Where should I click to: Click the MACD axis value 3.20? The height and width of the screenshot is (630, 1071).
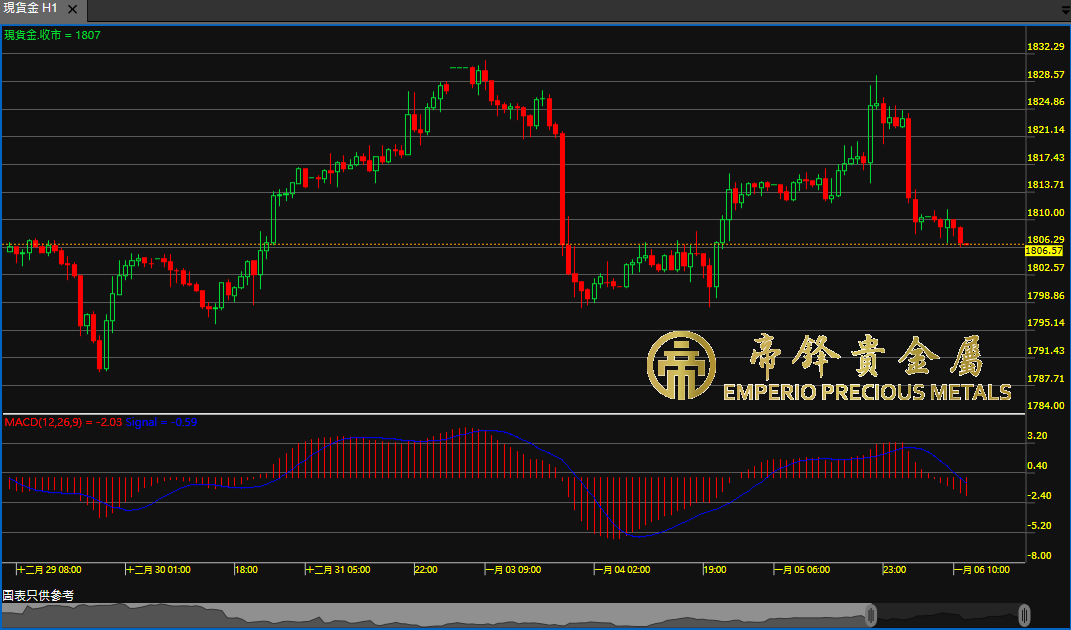point(1037,435)
